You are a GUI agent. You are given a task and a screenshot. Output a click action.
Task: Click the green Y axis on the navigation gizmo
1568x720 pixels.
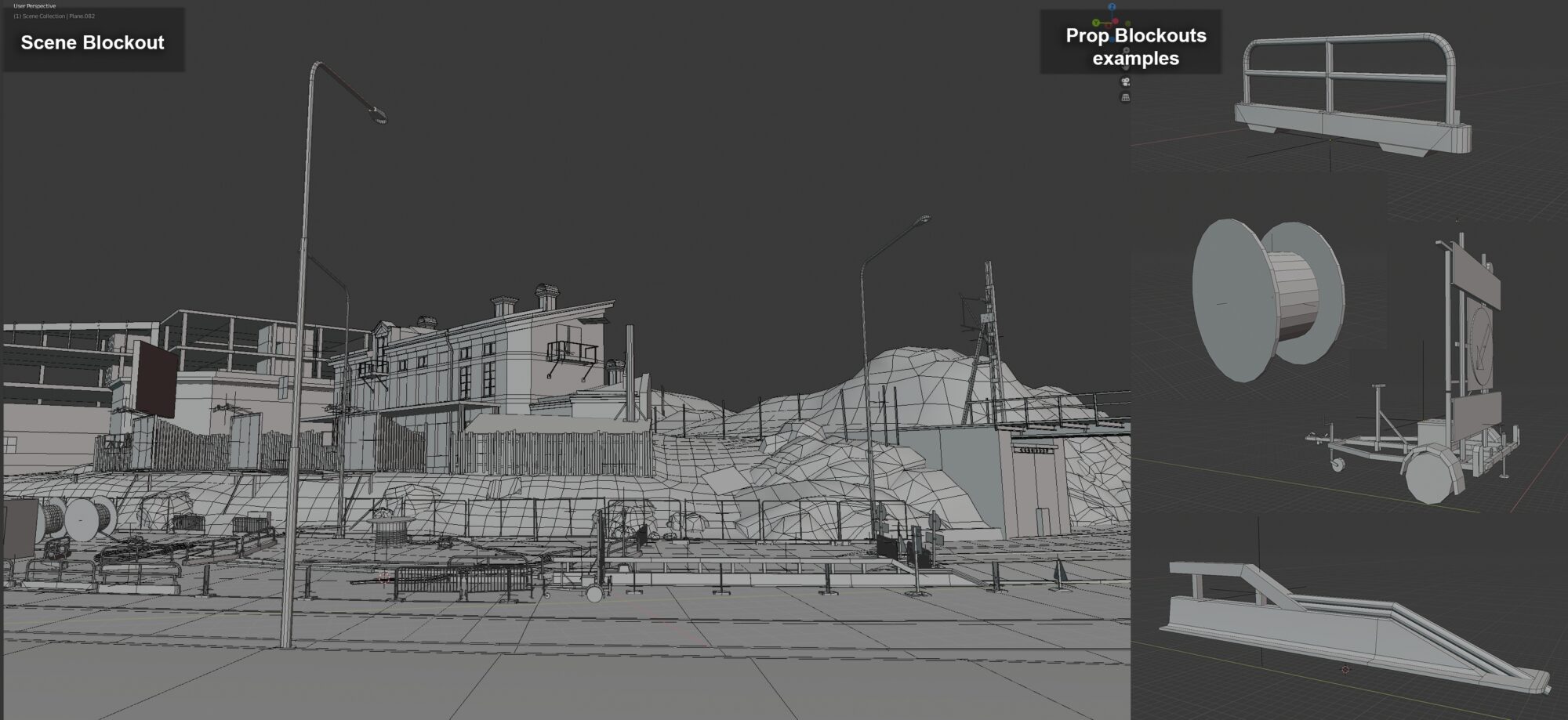coord(1096,22)
